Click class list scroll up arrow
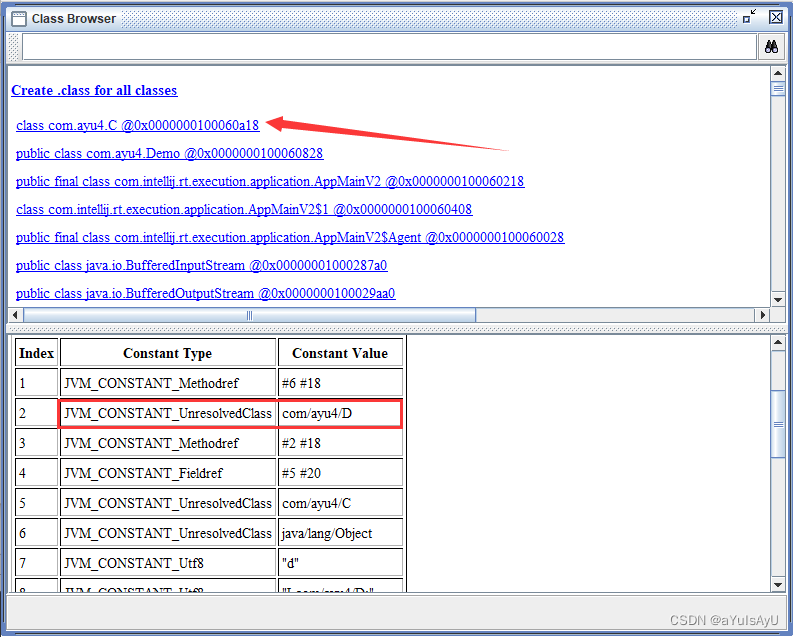The image size is (793, 637). click(778, 74)
